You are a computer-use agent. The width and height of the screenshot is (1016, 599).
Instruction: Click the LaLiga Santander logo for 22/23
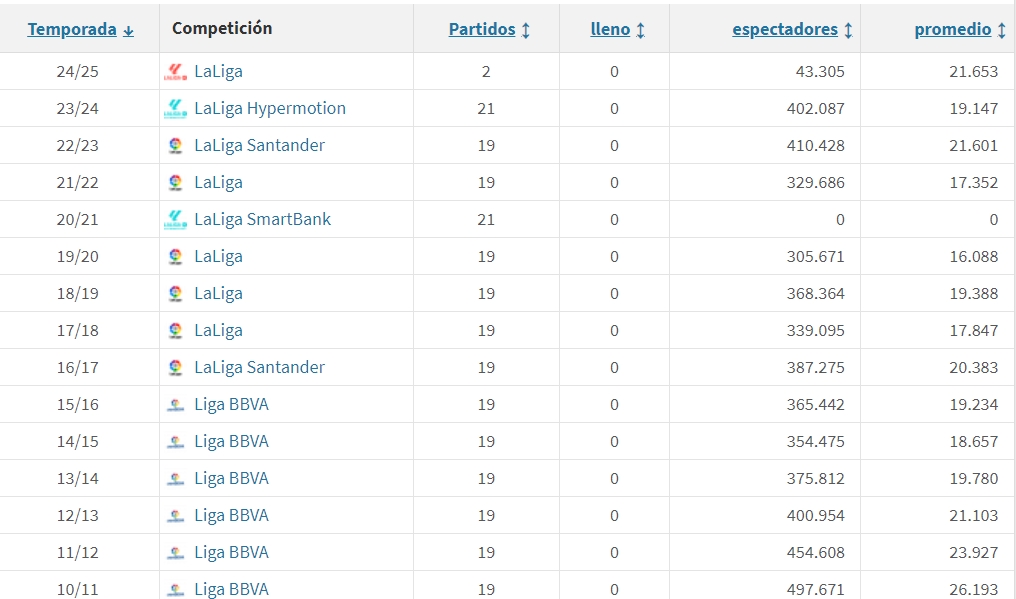(x=176, y=146)
